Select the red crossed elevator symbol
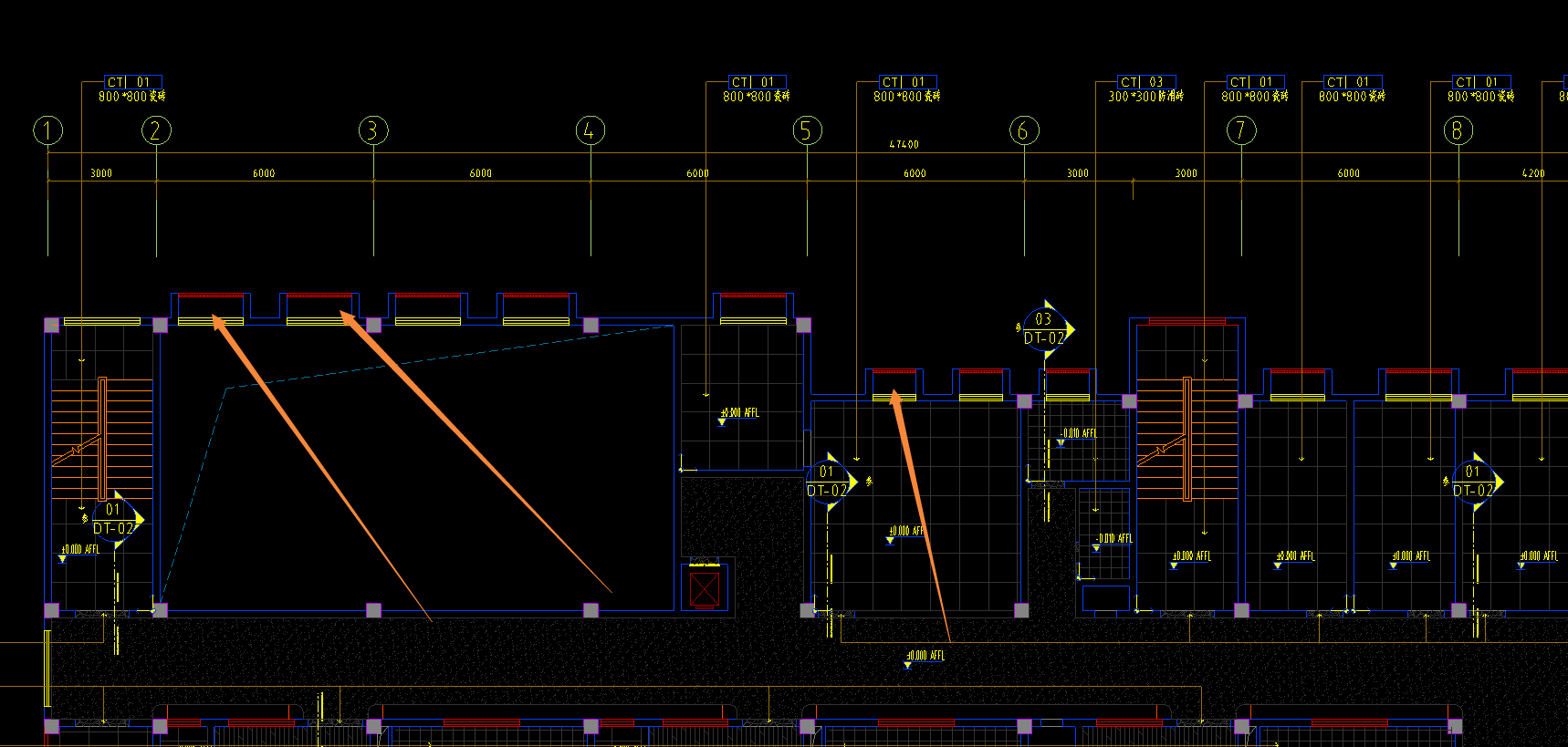Viewport: 1568px width, 747px height. click(704, 588)
